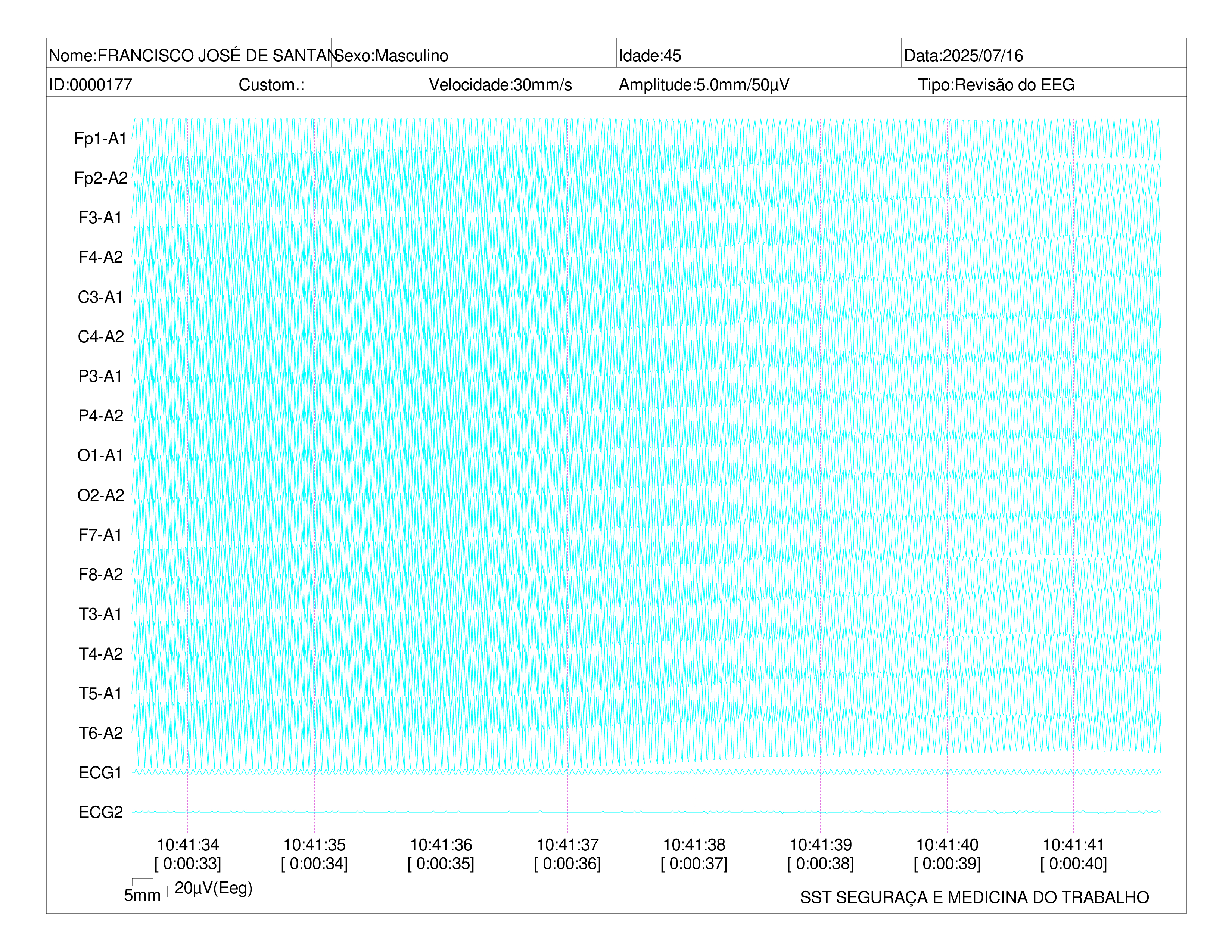The height and width of the screenshot is (952, 1232).
Task: Click elapsed time '[ 0:00:35]'
Action: (x=441, y=864)
